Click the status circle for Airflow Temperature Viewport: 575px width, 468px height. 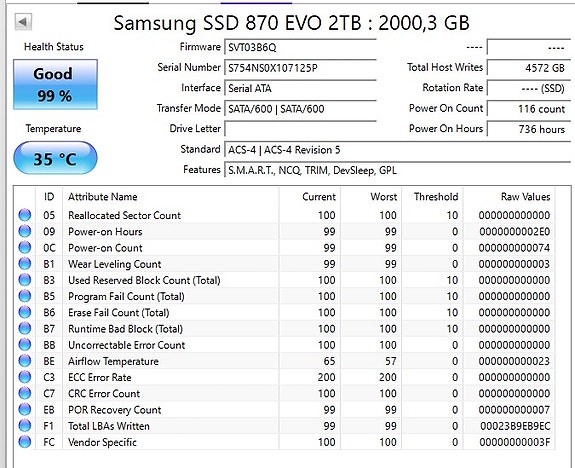pos(25,361)
